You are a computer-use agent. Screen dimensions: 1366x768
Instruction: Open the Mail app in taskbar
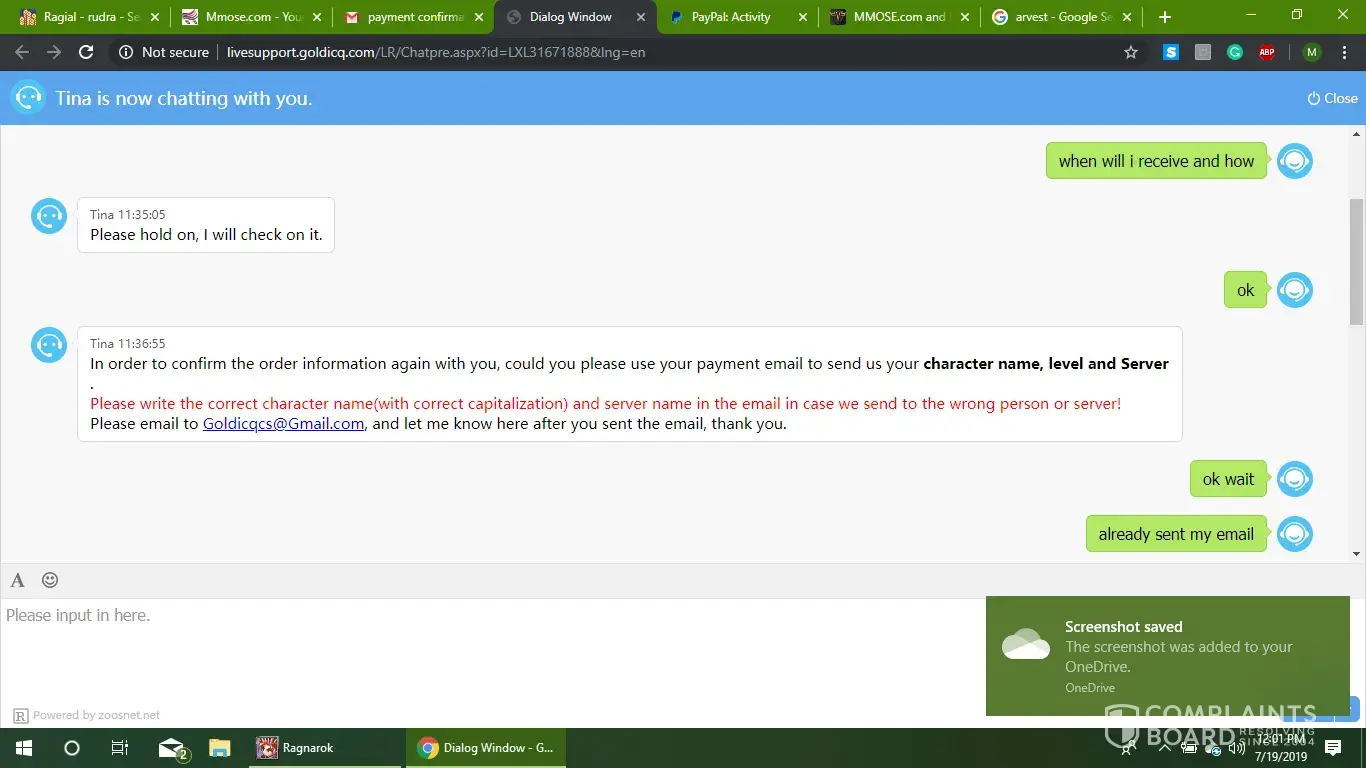click(172, 748)
